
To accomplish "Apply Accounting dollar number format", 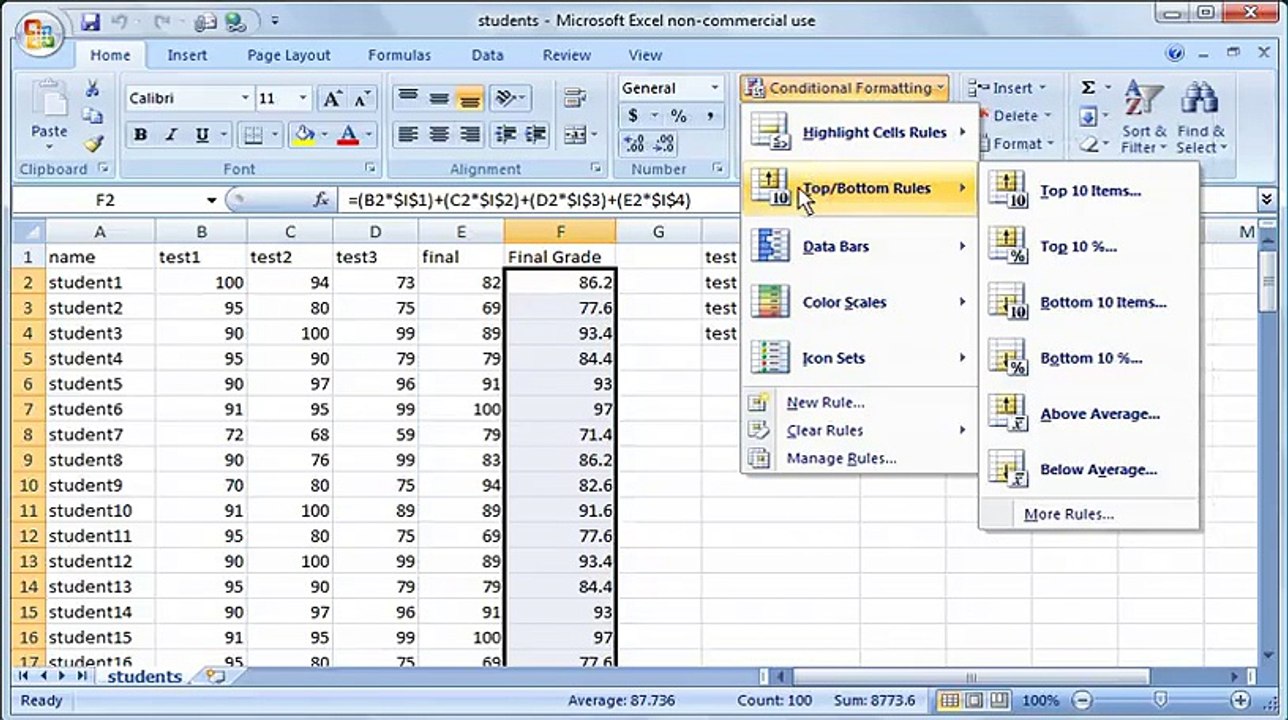I will coord(633,116).
